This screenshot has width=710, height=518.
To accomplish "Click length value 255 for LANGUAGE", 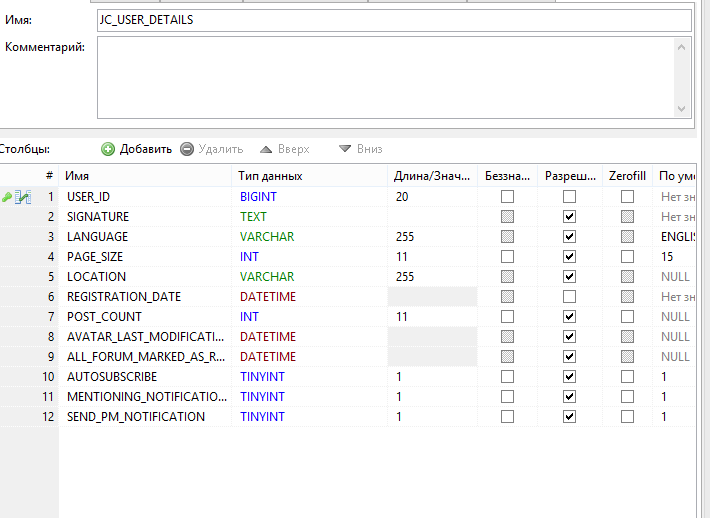I will [405, 237].
